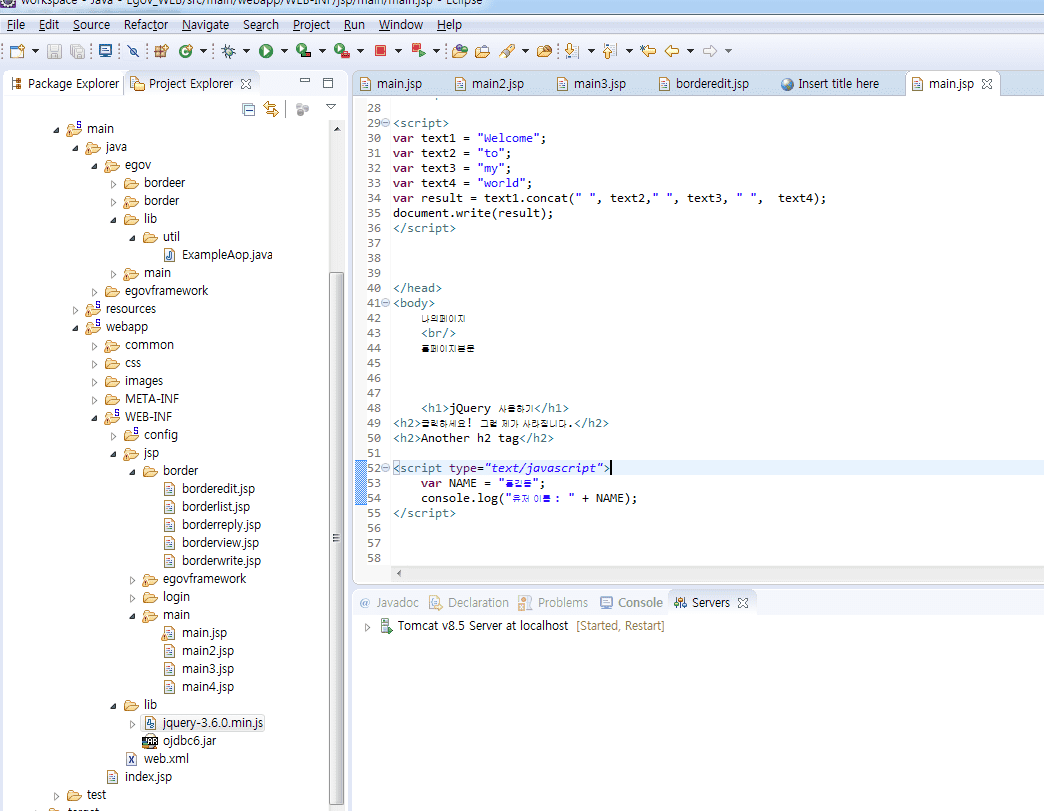Toggle Link with Editor in Project Explorer

[270, 109]
